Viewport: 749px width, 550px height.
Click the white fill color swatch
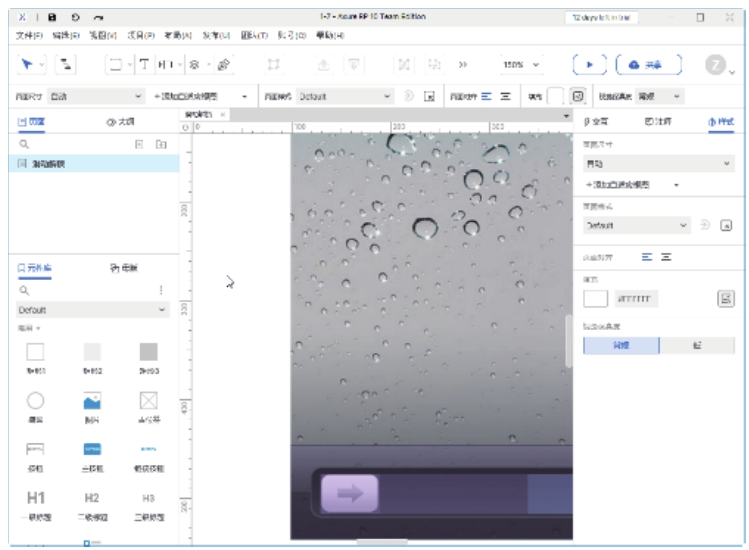596,297
